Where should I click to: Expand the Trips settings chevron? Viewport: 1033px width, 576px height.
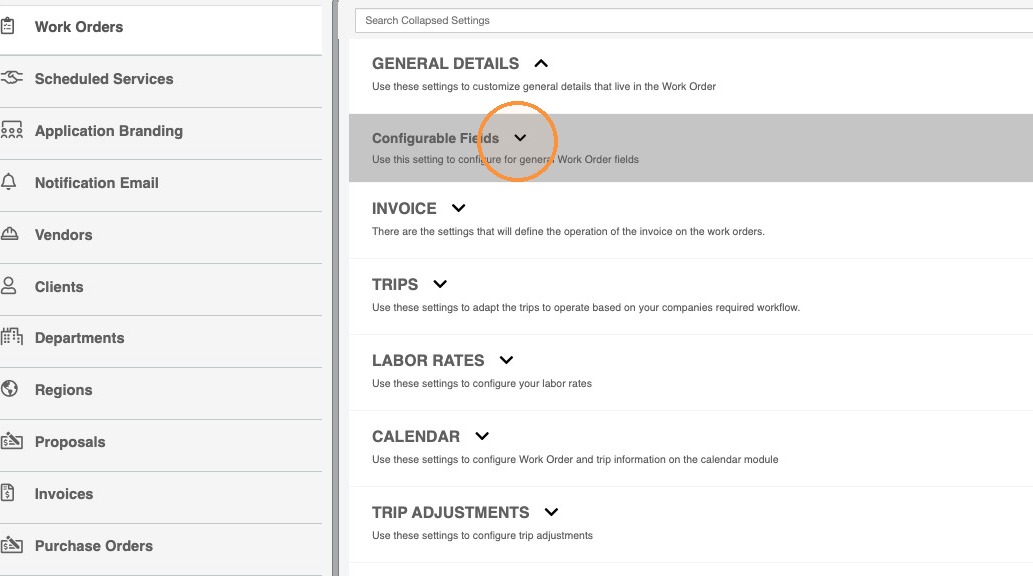(x=440, y=284)
